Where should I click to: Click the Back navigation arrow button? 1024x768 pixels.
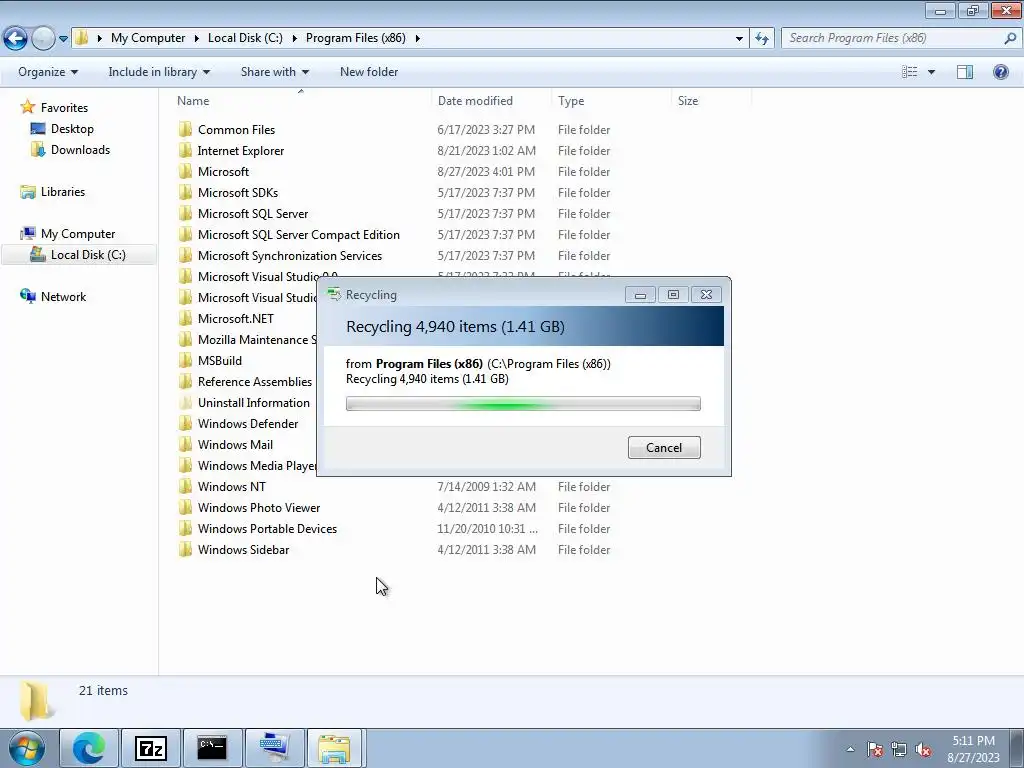tap(16, 38)
